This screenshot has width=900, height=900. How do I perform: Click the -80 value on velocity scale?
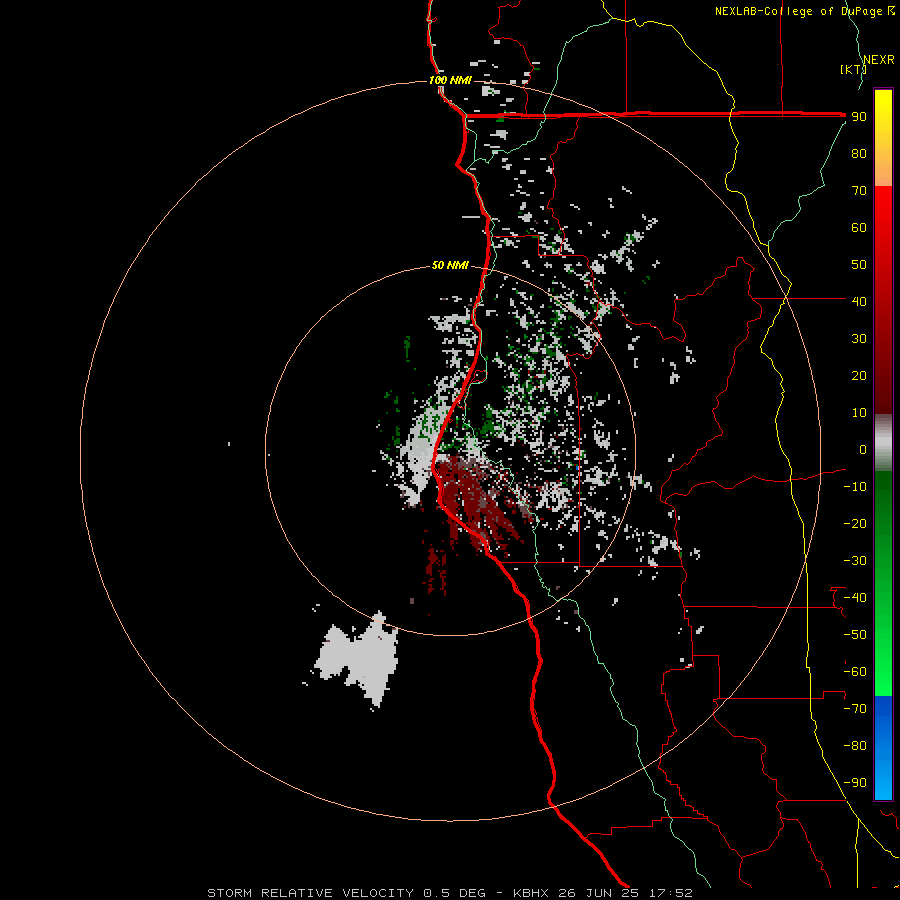(855, 746)
